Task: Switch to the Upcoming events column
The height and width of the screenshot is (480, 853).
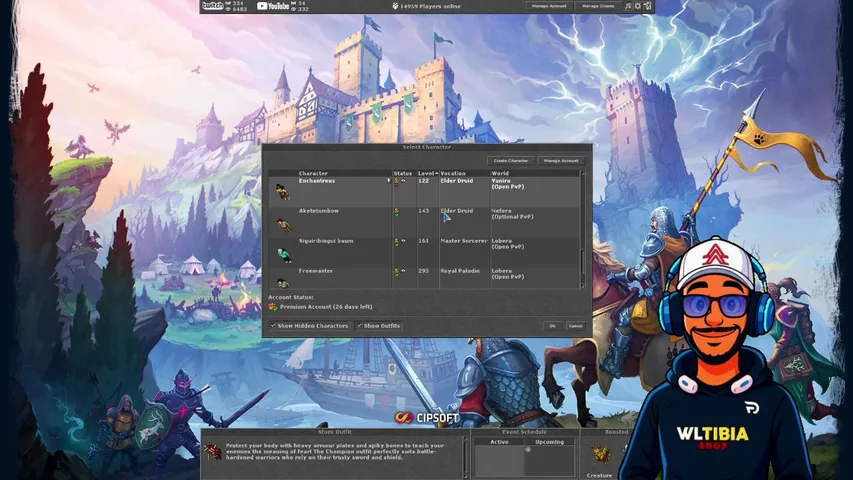Action: (x=549, y=442)
